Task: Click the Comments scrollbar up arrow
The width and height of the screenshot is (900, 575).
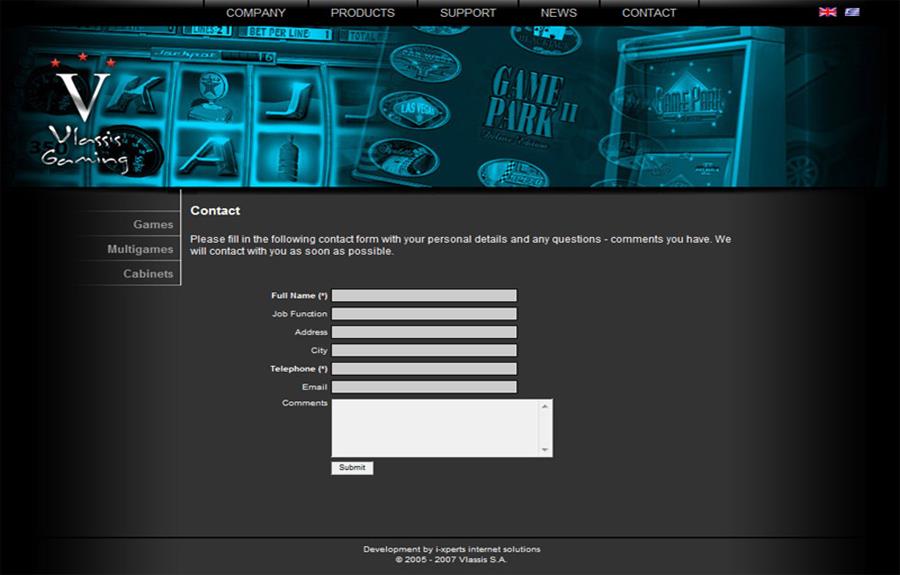Action: tap(545, 406)
